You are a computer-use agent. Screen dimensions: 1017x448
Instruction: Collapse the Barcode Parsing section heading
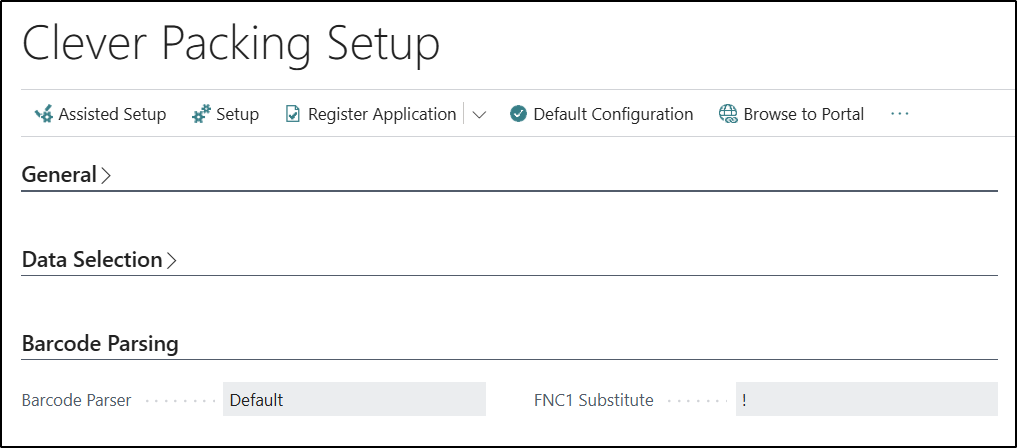[100, 344]
